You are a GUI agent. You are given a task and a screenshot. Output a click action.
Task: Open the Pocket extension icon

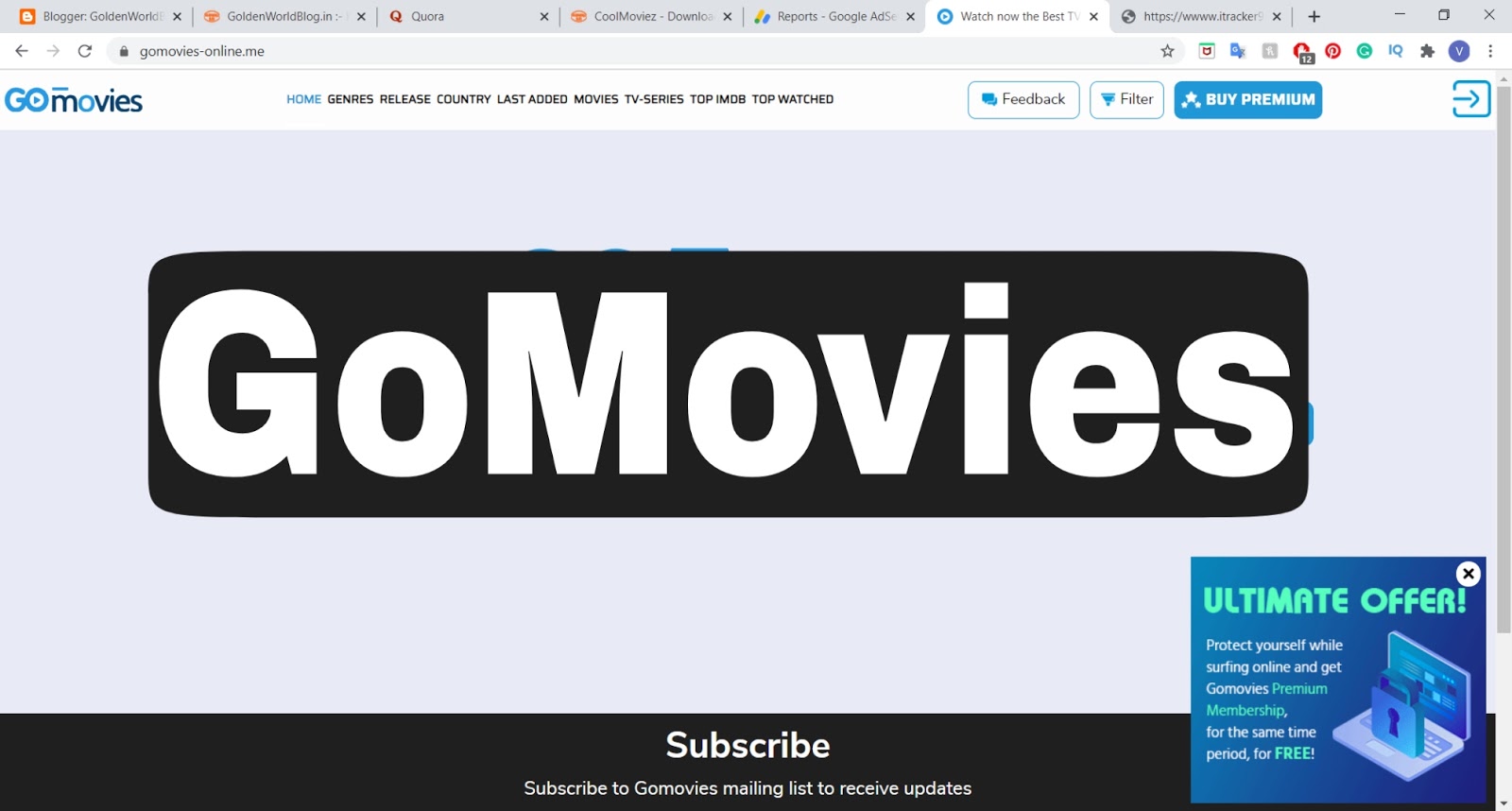coord(1207,51)
